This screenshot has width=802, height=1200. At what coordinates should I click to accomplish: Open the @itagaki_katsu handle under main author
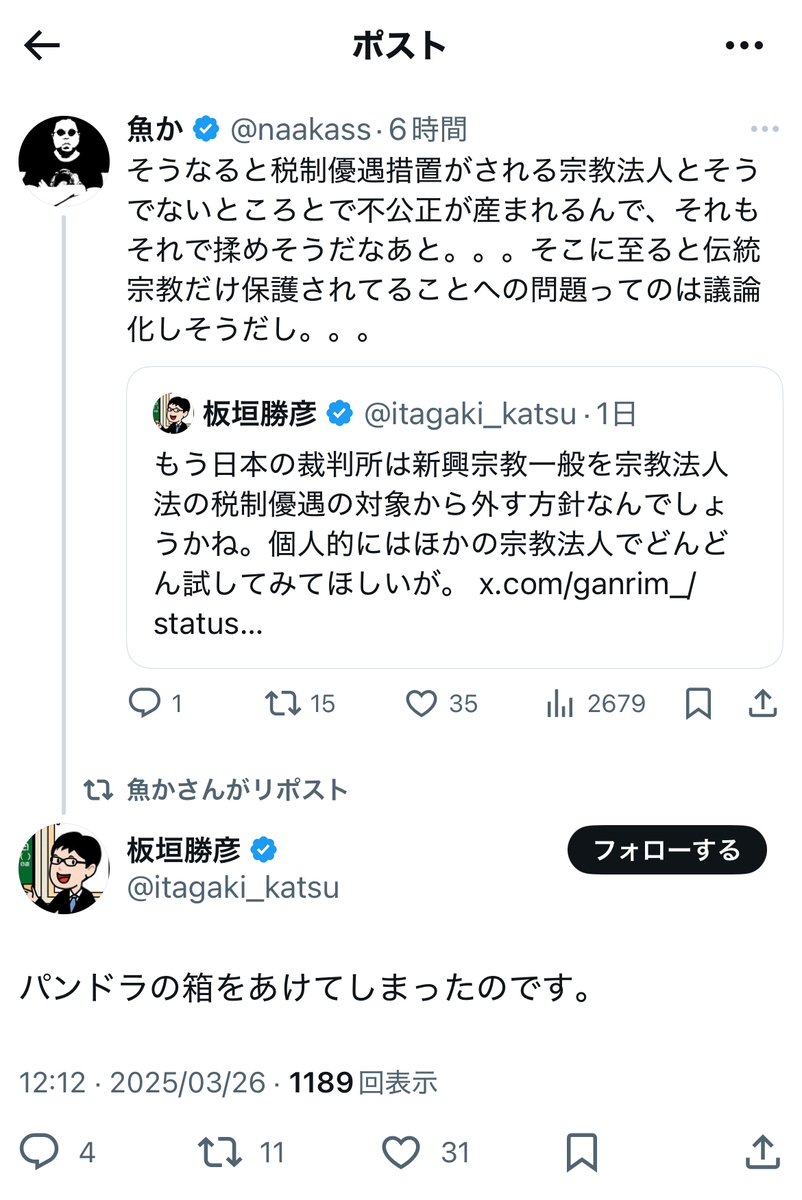click(x=232, y=887)
